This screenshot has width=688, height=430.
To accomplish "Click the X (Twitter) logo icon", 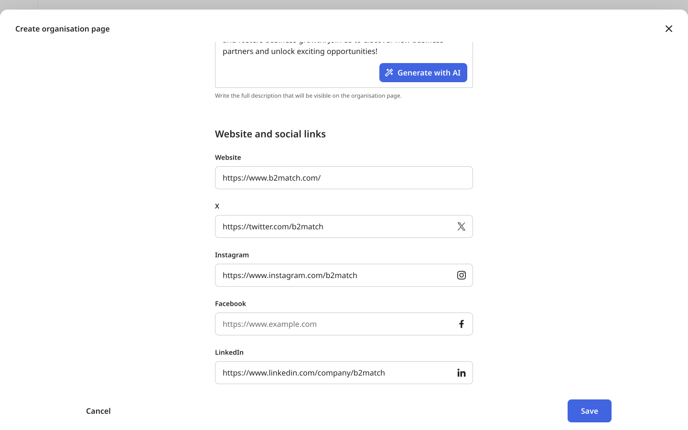I will click(461, 226).
